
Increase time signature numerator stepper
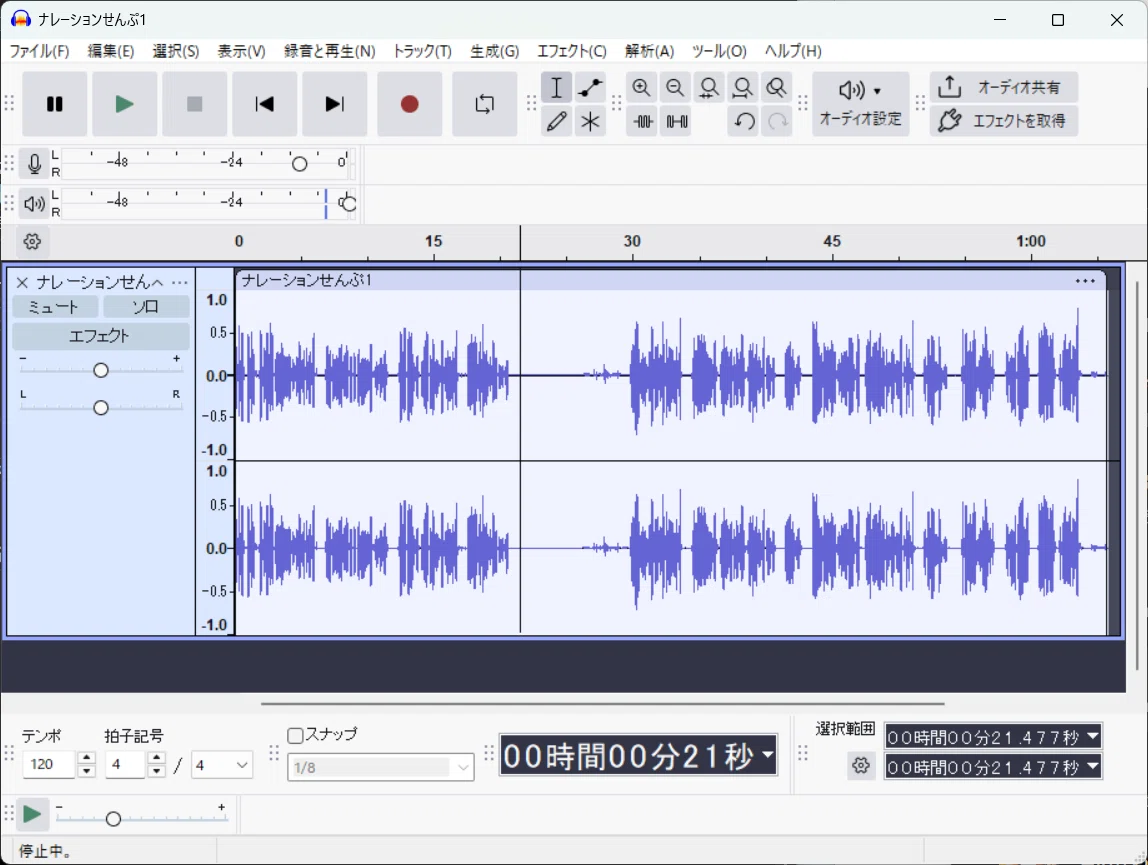pyautogui.click(x=157, y=758)
